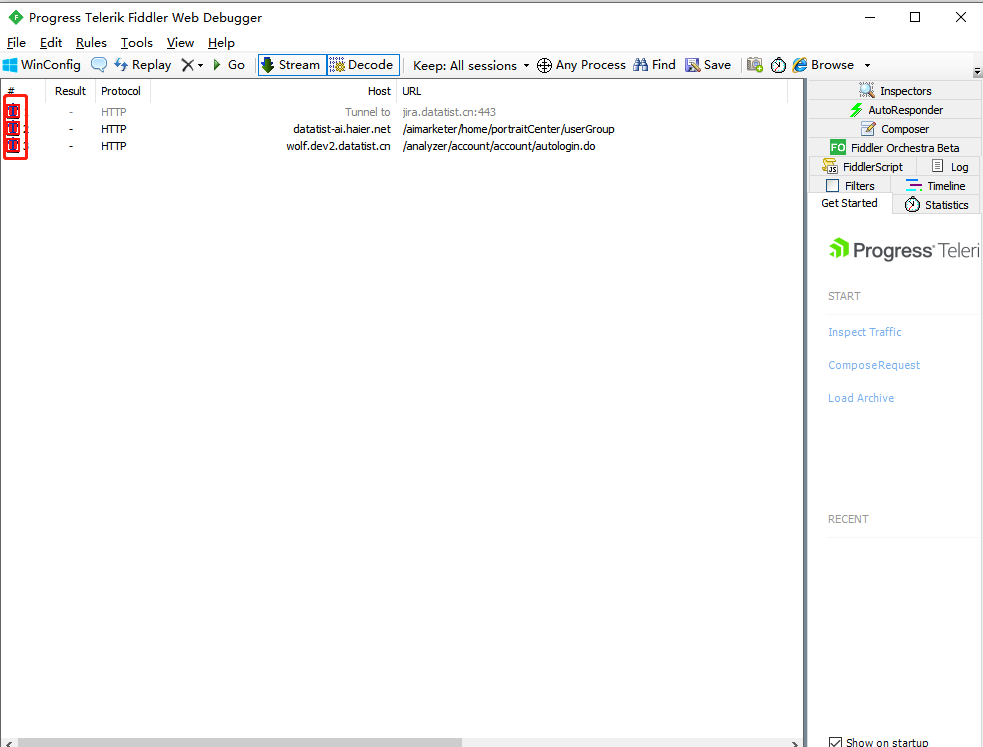Click the Log document icon
This screenshot has height=747, width=983.
937,166
